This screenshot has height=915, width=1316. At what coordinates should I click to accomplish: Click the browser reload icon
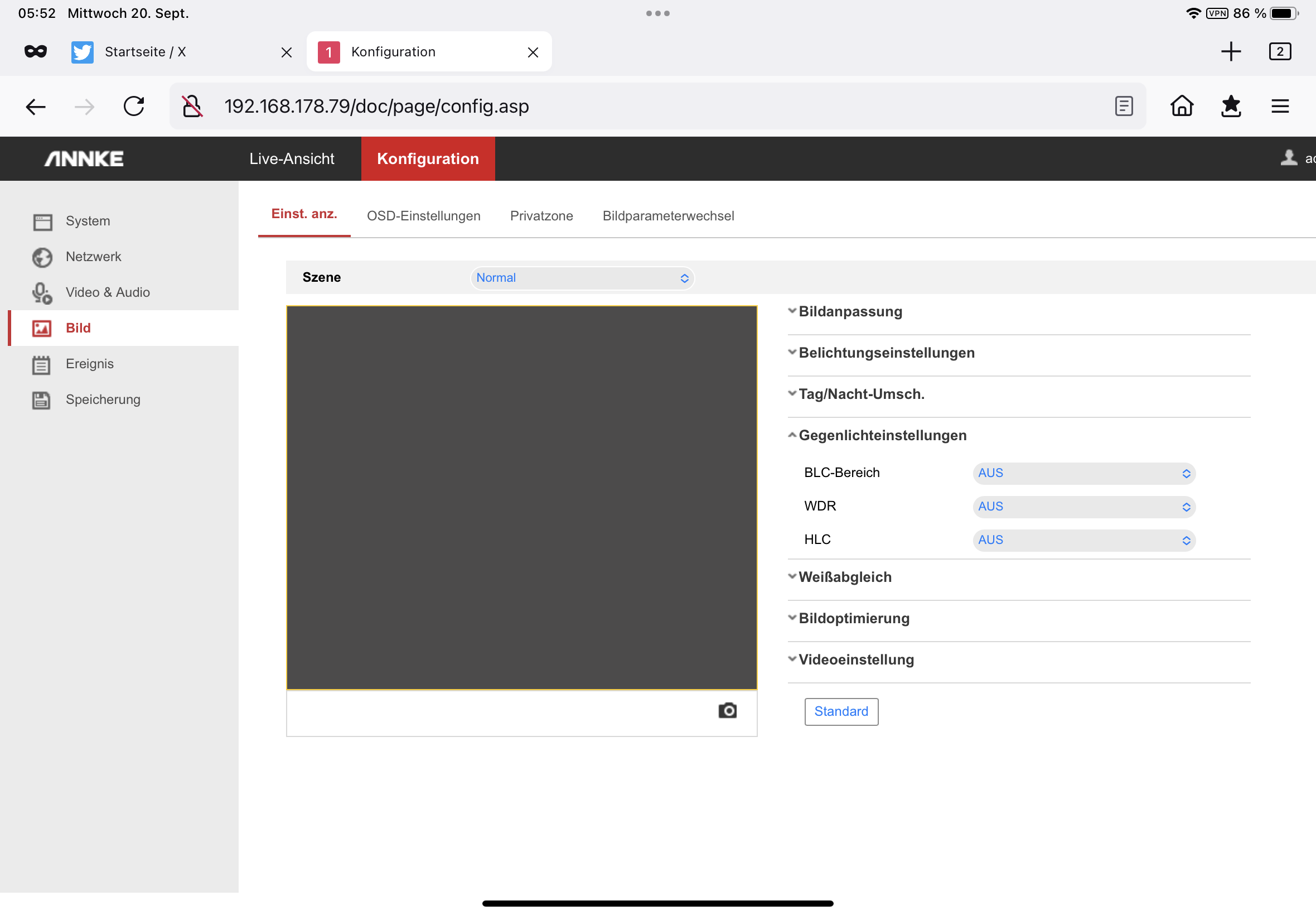tap(133, 107)
